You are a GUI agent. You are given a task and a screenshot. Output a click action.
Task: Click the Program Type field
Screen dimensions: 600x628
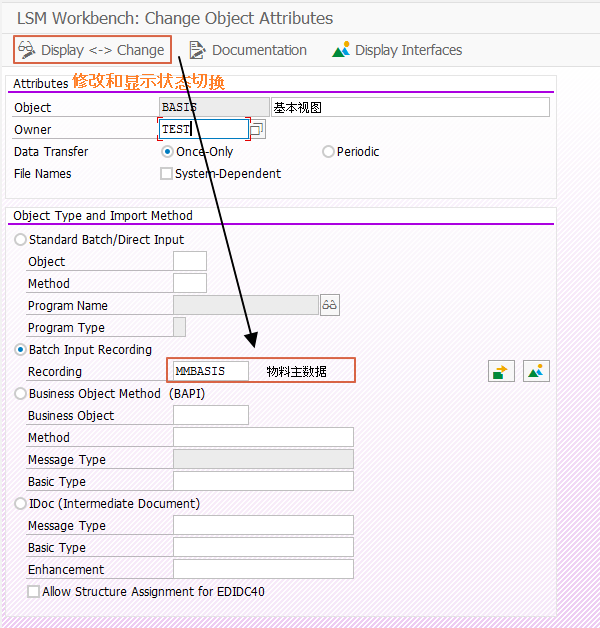[x=179, y=327]
